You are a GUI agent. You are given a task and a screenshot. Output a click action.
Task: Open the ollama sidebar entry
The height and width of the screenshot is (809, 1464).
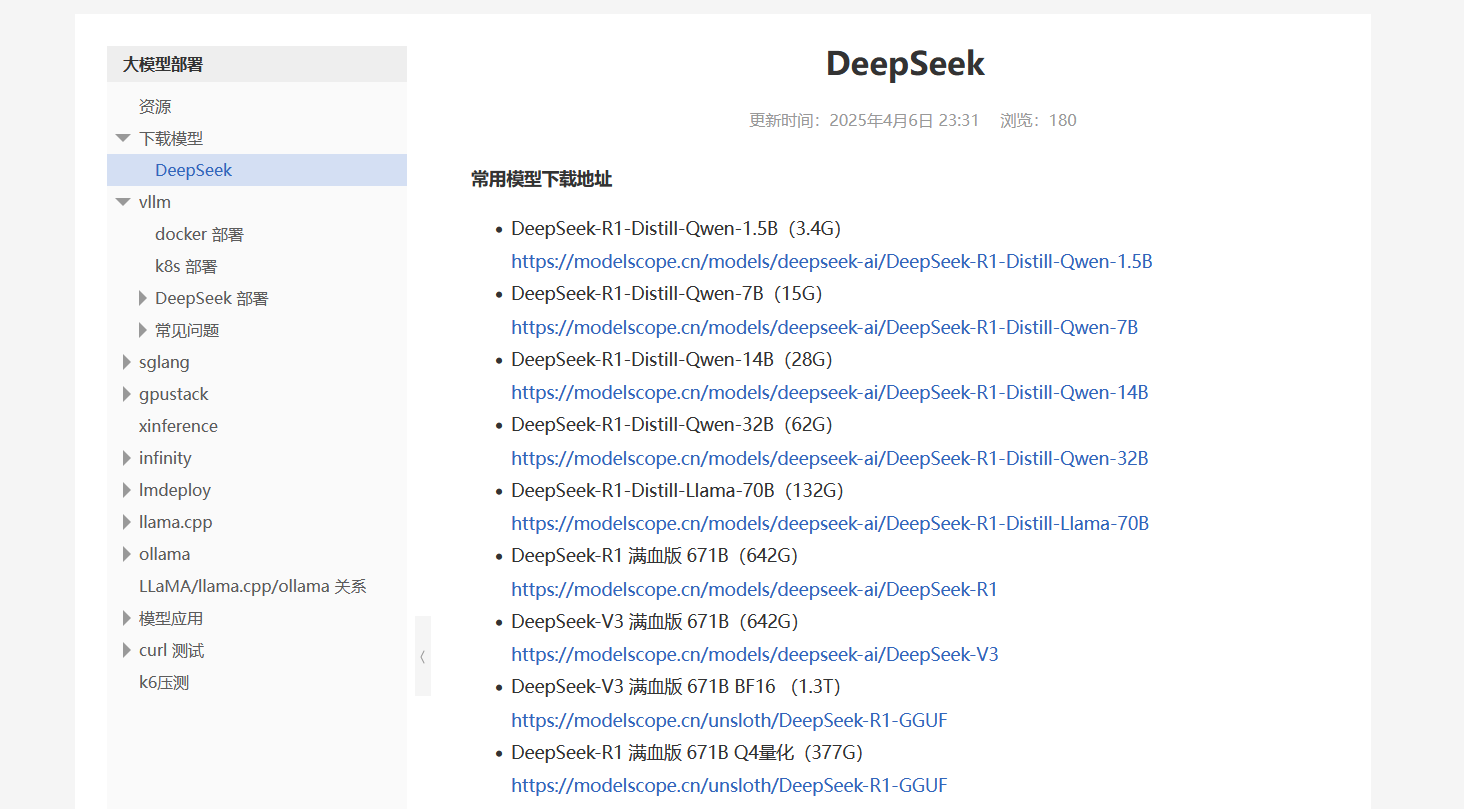pyautogui.click(x=165, y=554)
